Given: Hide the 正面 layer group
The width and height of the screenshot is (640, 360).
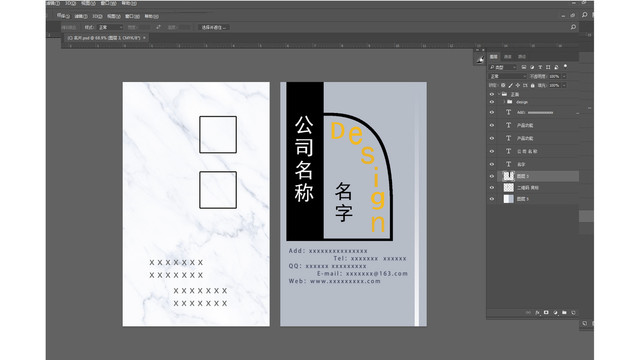Looking at the screenshot, I should point(491,94).
